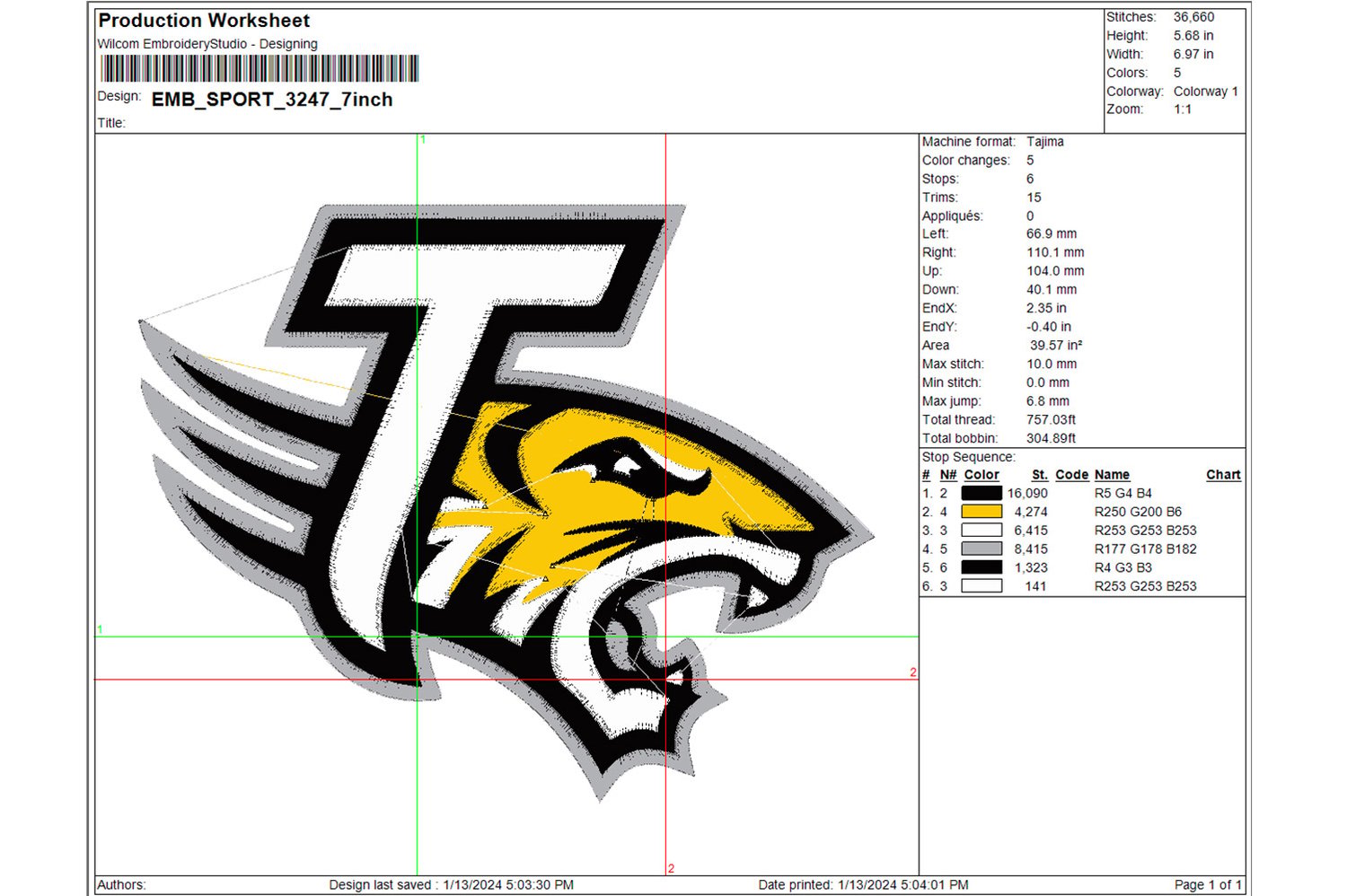Click the Appliqués: label
The image size is (1347, 896).
point(953,216)
